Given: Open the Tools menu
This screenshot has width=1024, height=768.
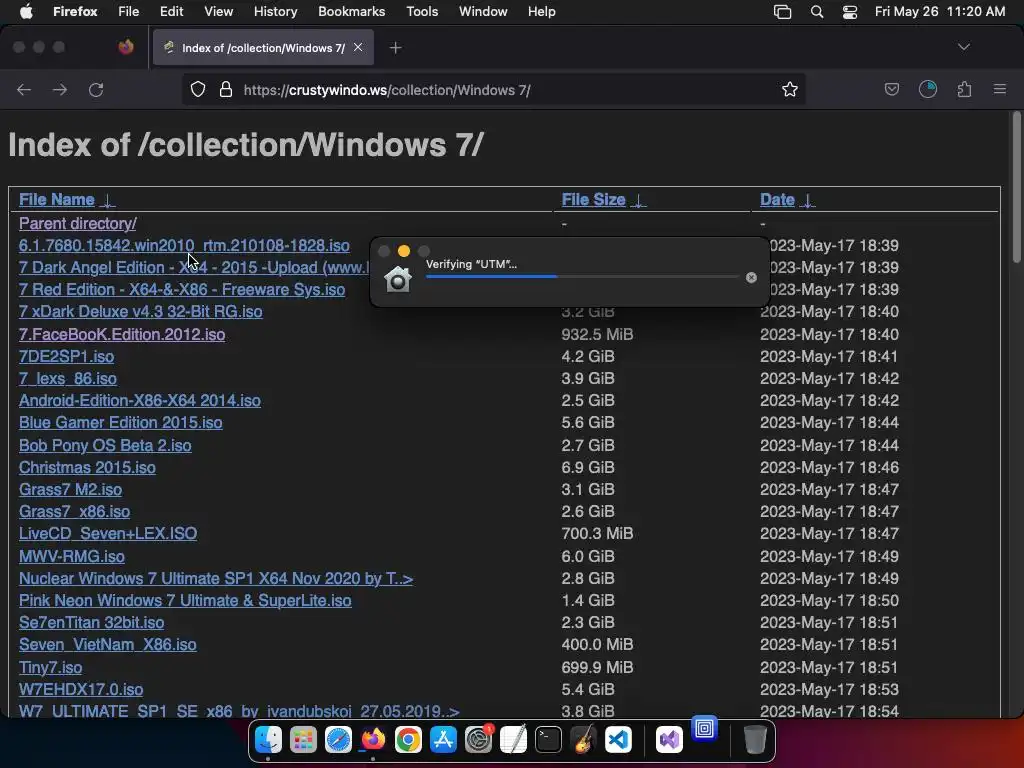Looking at the screenshot, I should tap(422, 12).
